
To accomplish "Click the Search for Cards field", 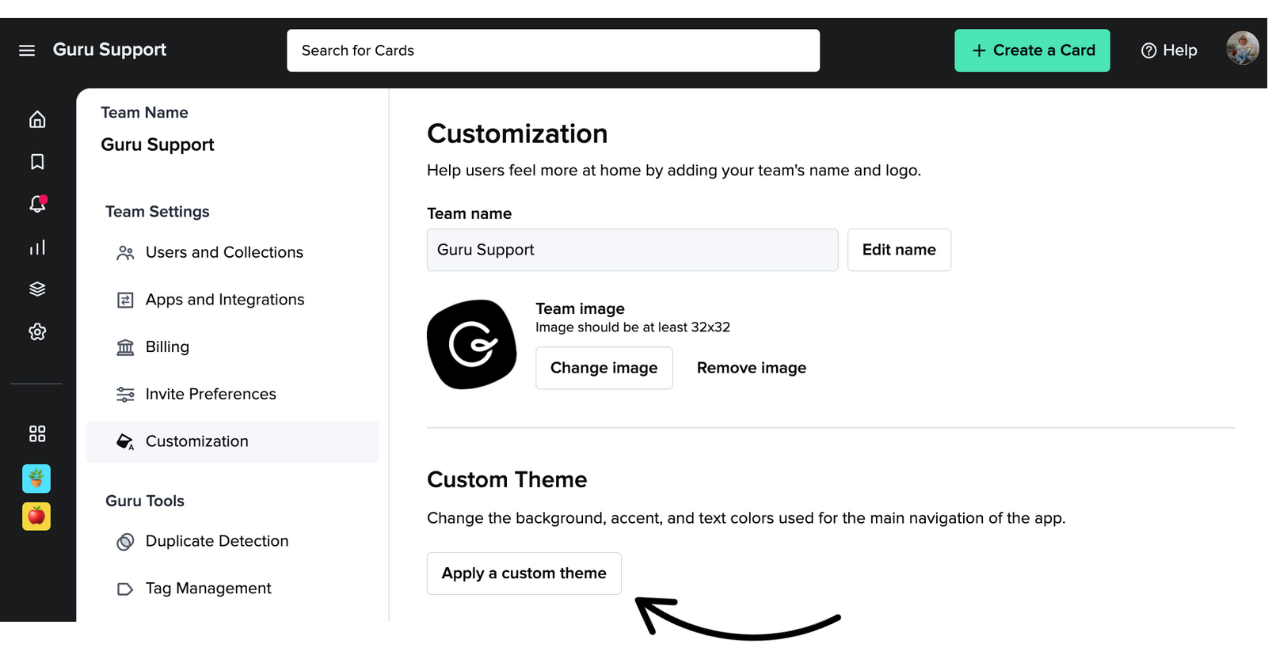I will pos(553,50).
